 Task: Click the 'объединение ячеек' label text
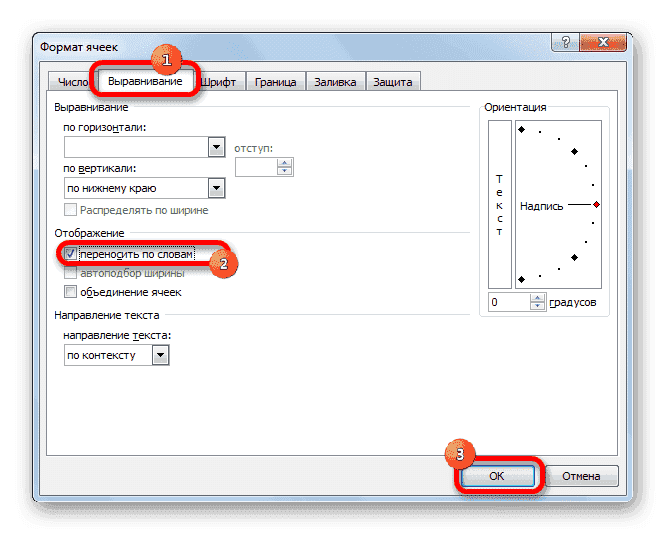coord(131,292)
